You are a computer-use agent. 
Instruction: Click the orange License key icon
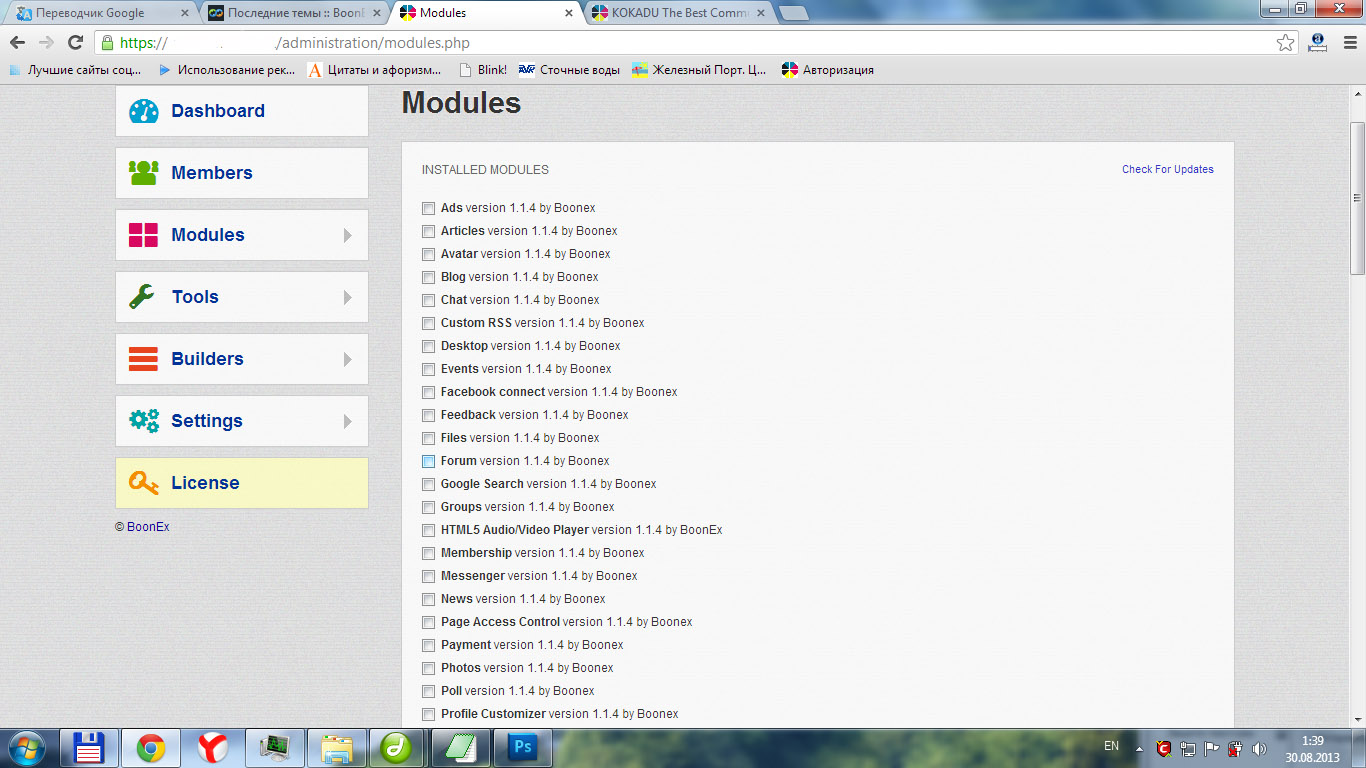pos(144,483)
